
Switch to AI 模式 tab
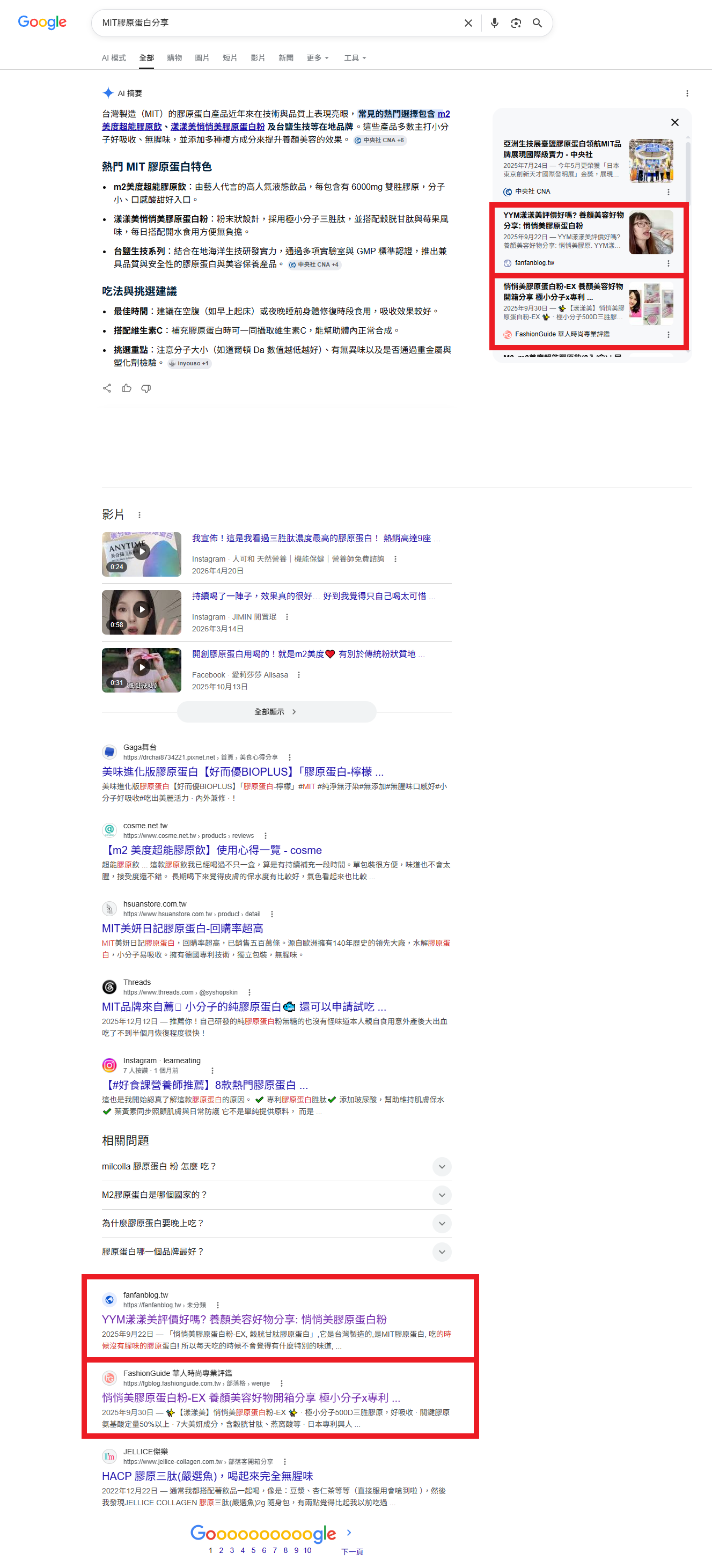coord(114,58)
